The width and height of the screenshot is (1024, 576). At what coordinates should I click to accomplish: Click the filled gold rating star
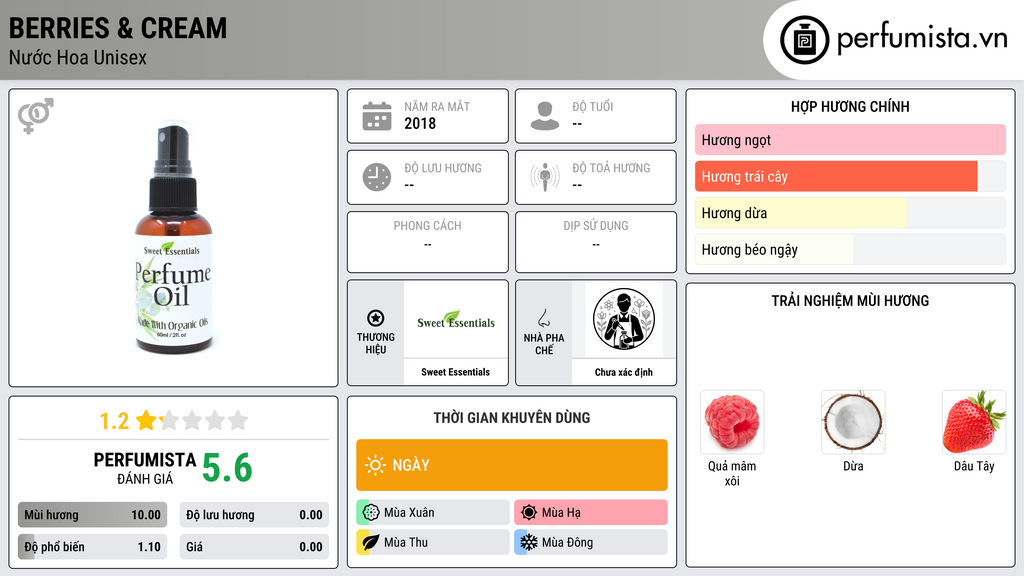(x=146, y=420)
